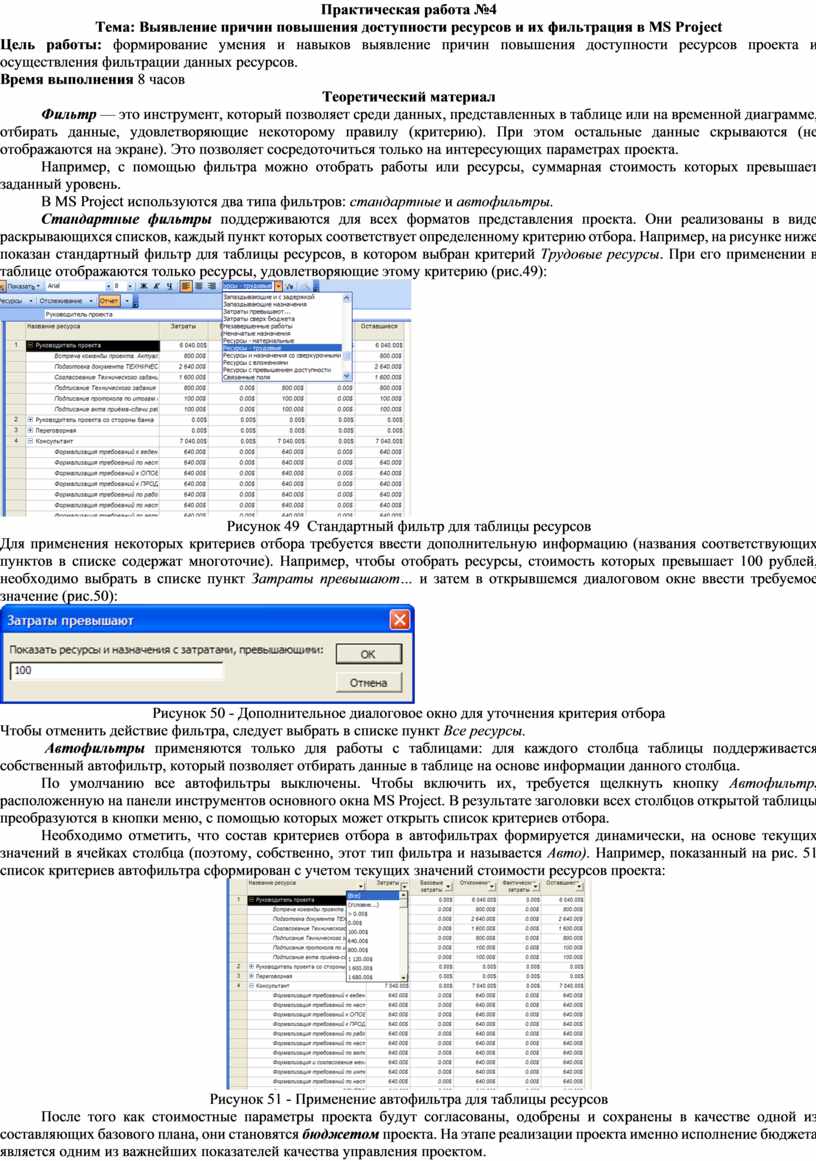The image size is (816, 1161).
Task: Open Оставшиеся autofilter arrow in Figure 51
Action: coord(578,887)
